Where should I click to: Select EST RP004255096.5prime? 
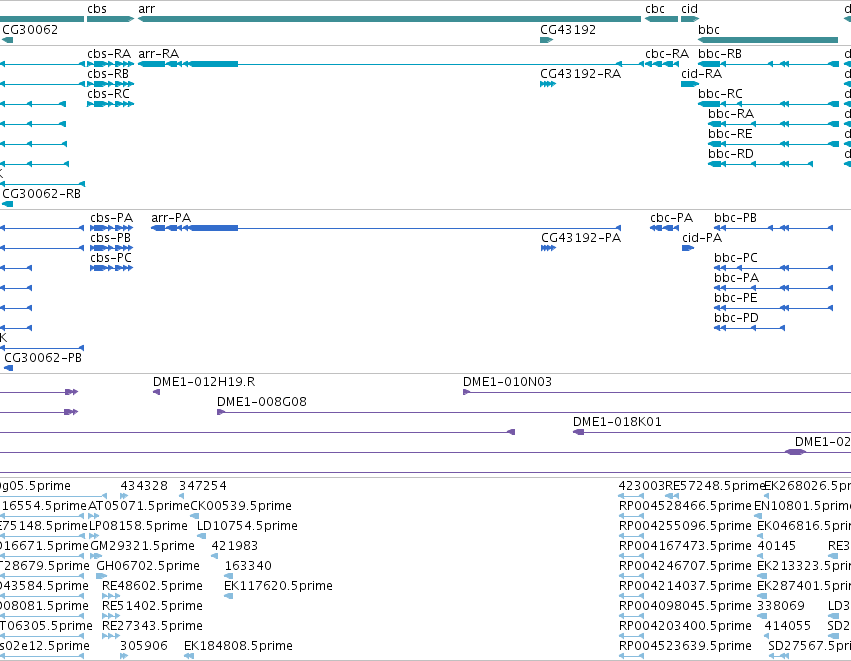pos(631,536)
